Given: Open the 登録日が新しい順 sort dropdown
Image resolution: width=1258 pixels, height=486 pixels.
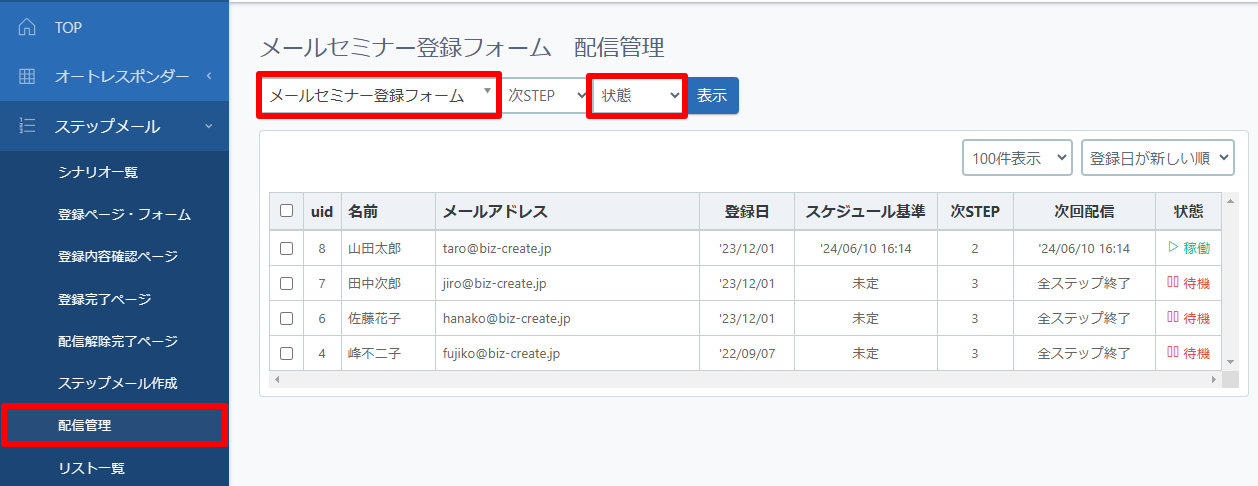Looking at the screenshot, I should click(1158, 158).
